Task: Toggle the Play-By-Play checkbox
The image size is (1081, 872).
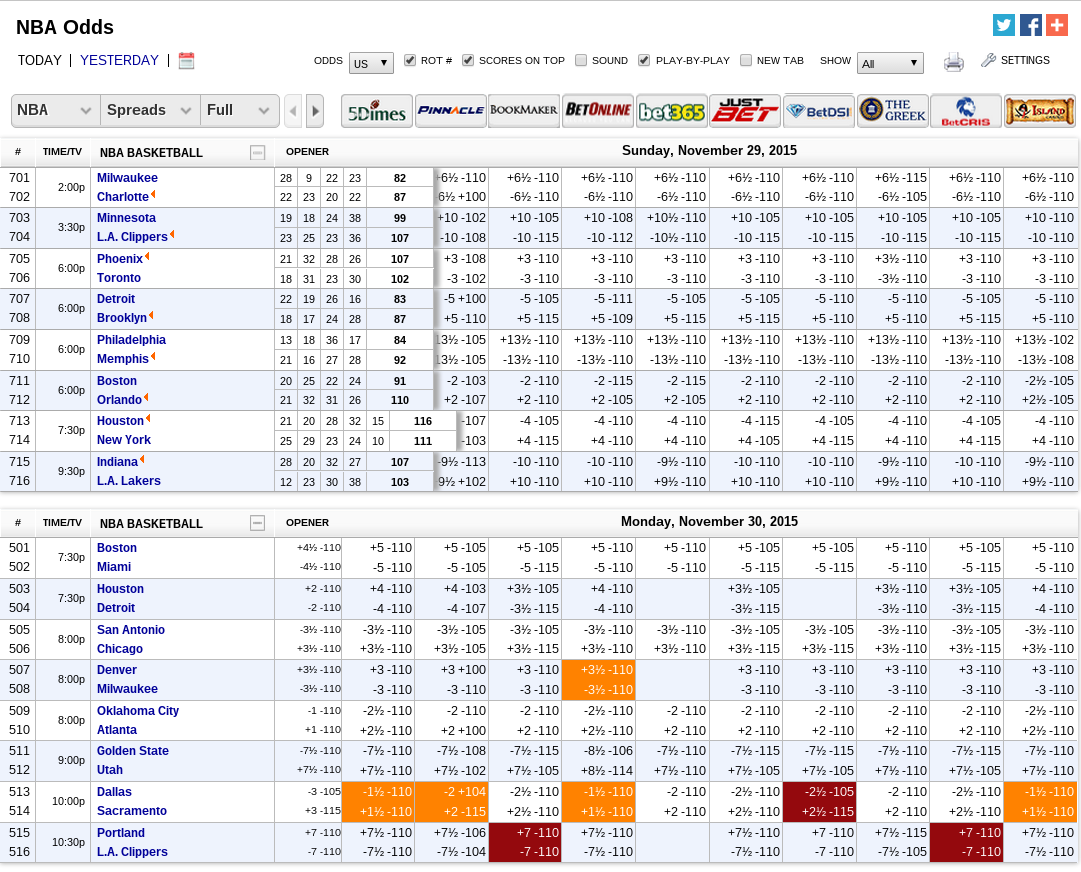Action: [x=644, y=60]
